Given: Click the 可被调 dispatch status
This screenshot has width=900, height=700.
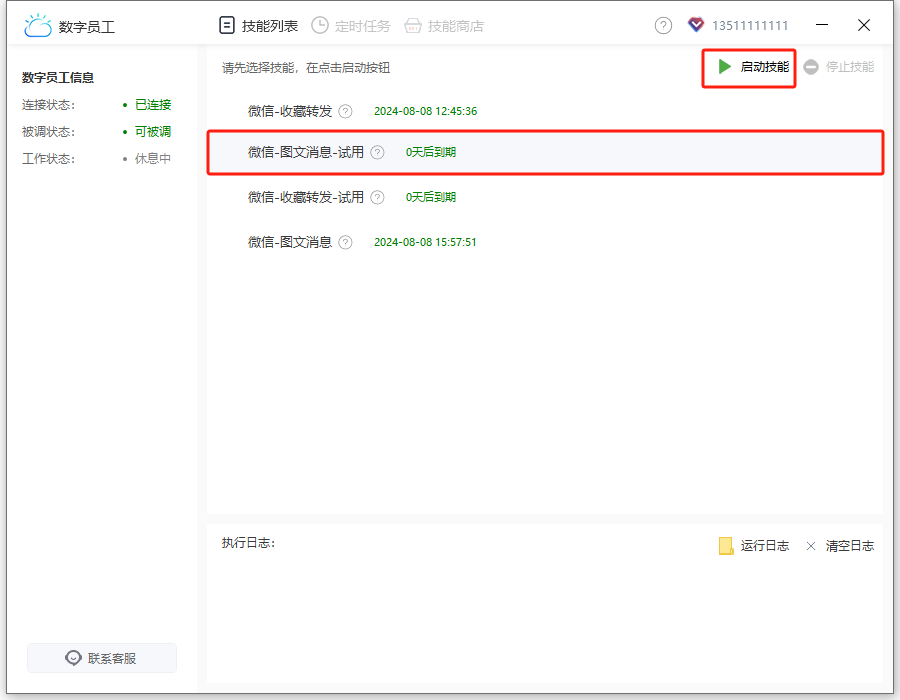Looking at the screenshot, I should click(x=153, y=131).
